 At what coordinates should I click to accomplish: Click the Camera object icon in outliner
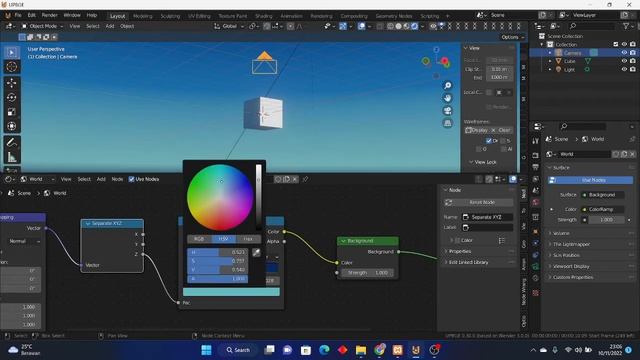[x=558, y=53]
